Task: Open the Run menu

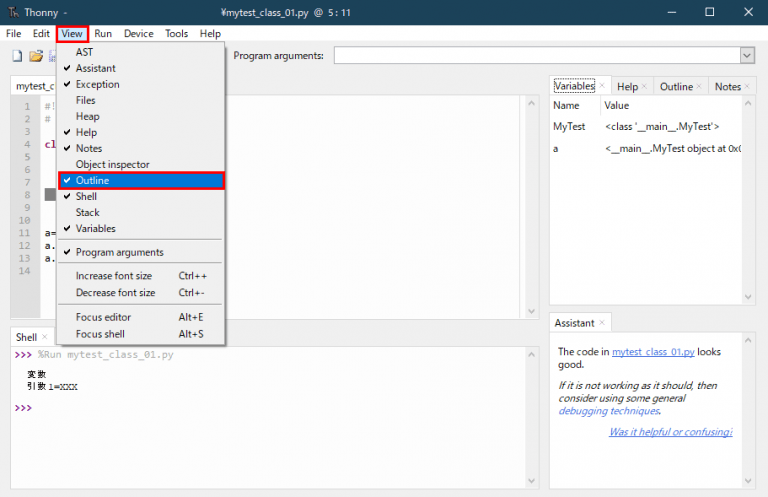Action: point(103,34)
